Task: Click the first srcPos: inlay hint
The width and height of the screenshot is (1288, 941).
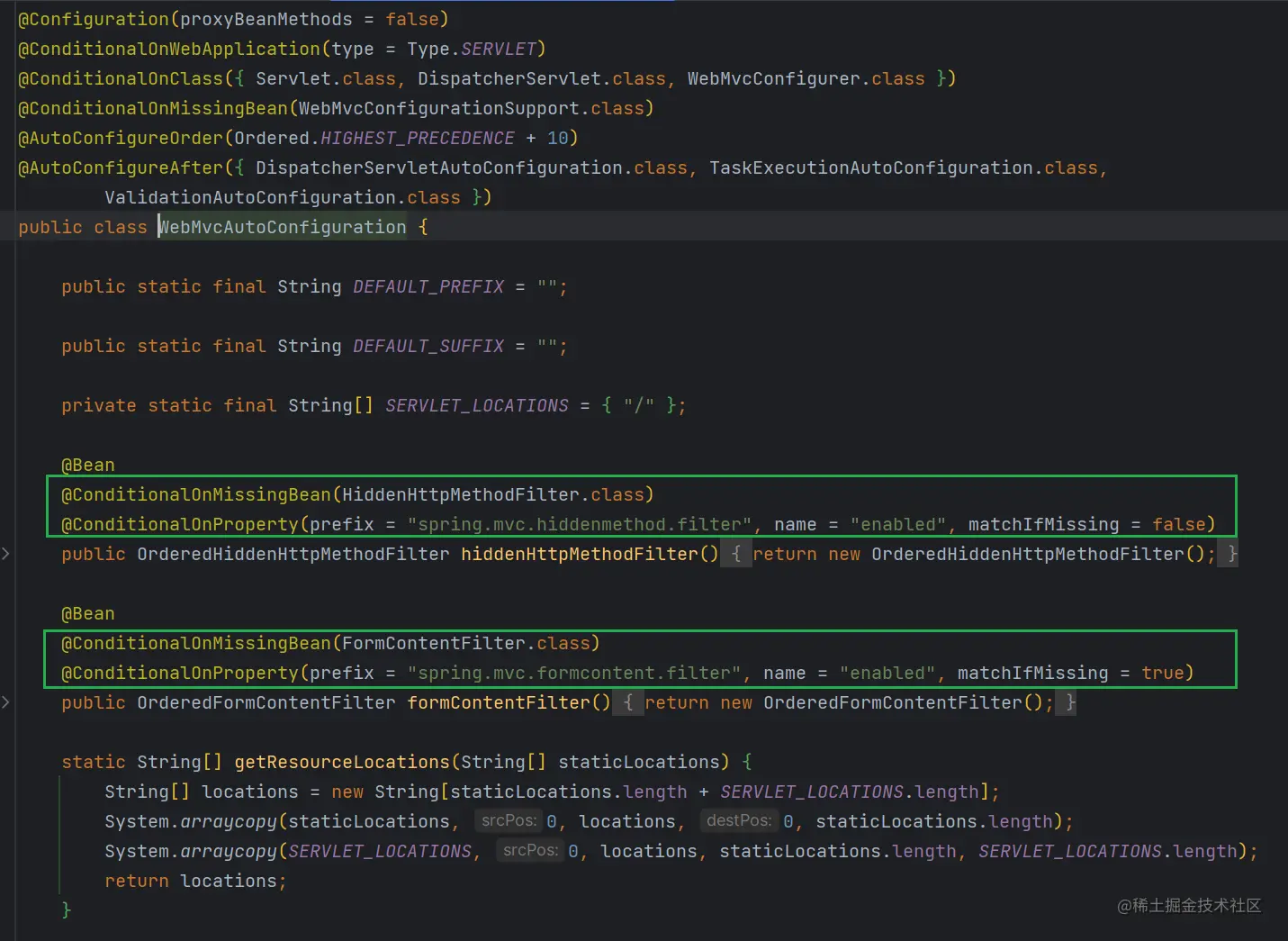Action: click(509, 821)
